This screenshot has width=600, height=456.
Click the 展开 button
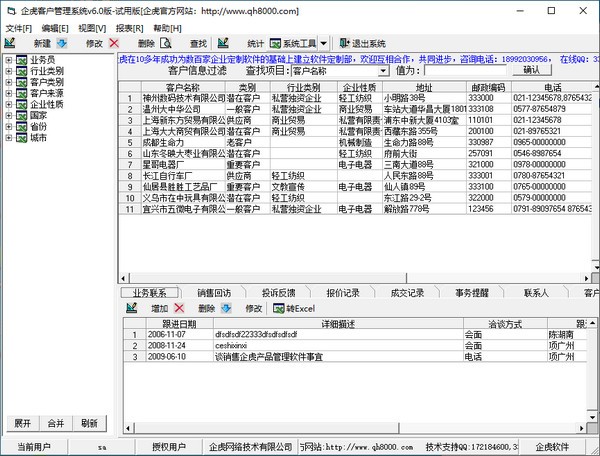pyautogui.click(x=23, y=423)
